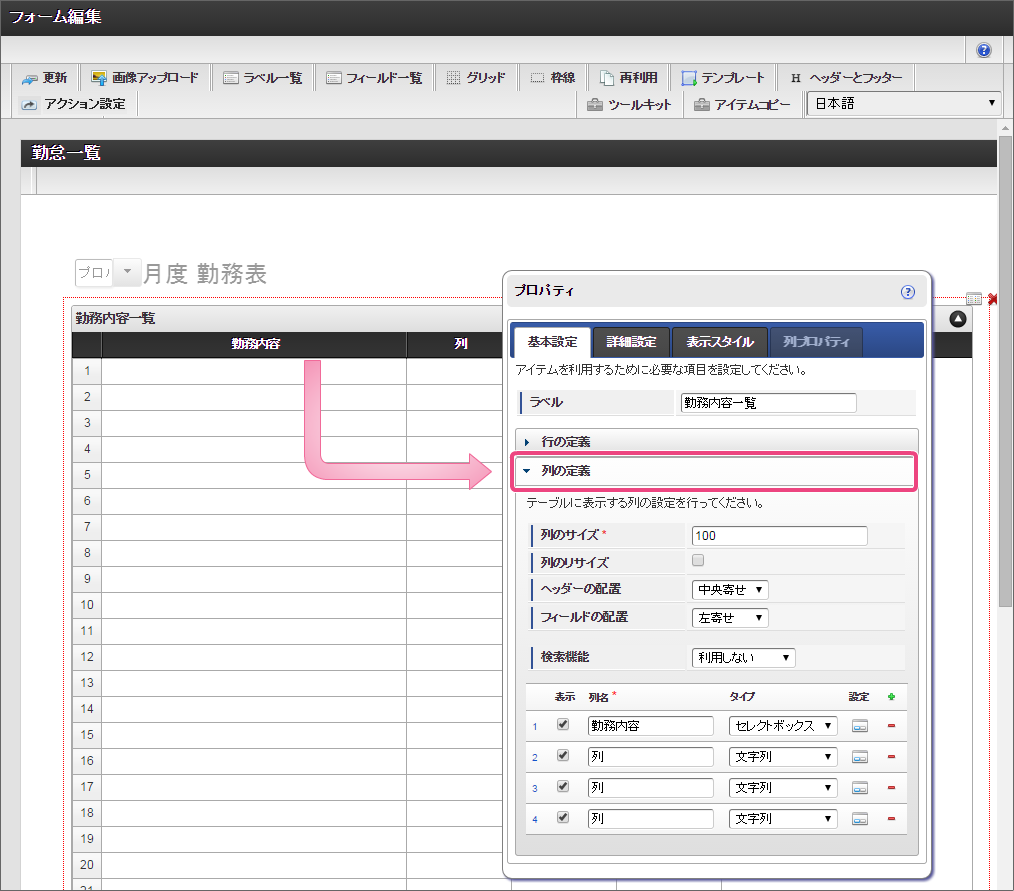Click the green plus add column icon
This screenshot has width=1014, height=891.
click(891, 696)
